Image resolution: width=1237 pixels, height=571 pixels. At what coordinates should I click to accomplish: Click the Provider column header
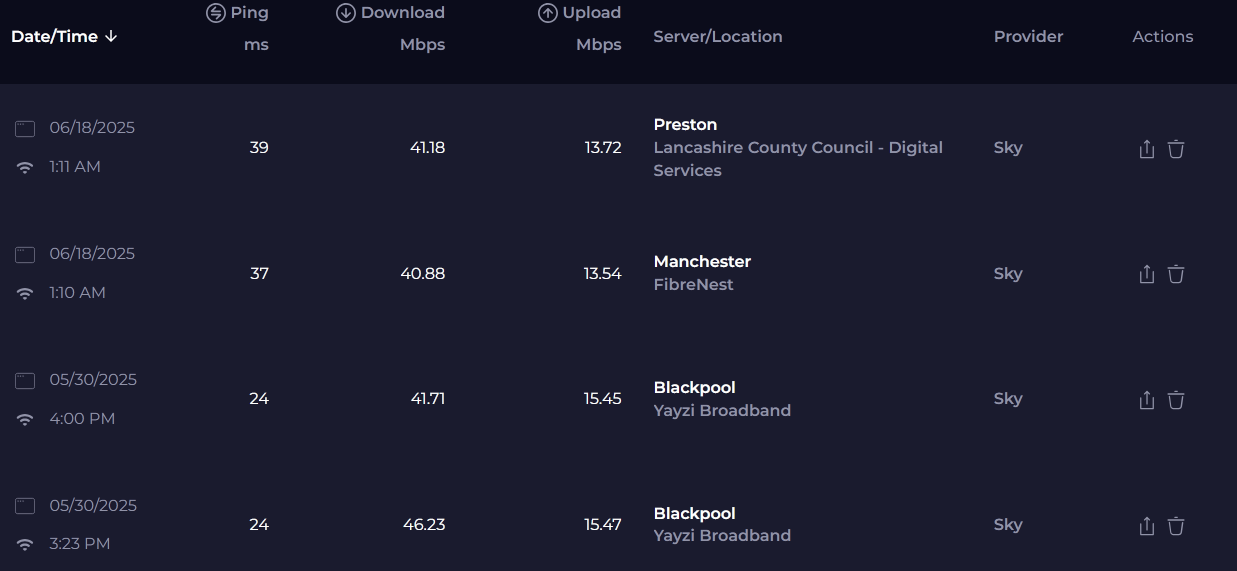coord(1028,37)
